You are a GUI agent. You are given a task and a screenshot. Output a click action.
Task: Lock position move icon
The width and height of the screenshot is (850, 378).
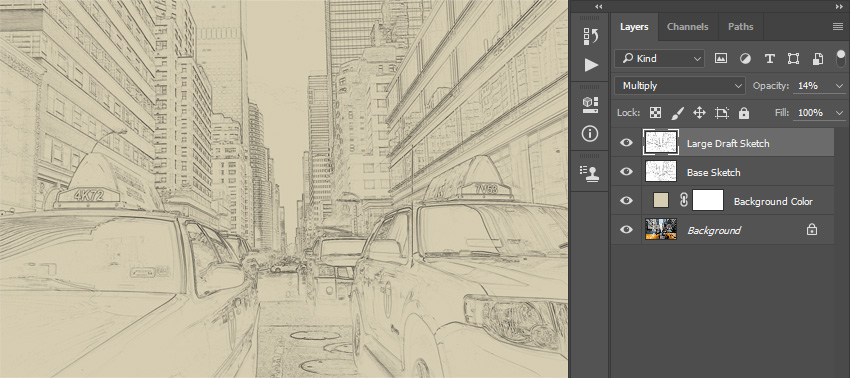coord(699,113)
